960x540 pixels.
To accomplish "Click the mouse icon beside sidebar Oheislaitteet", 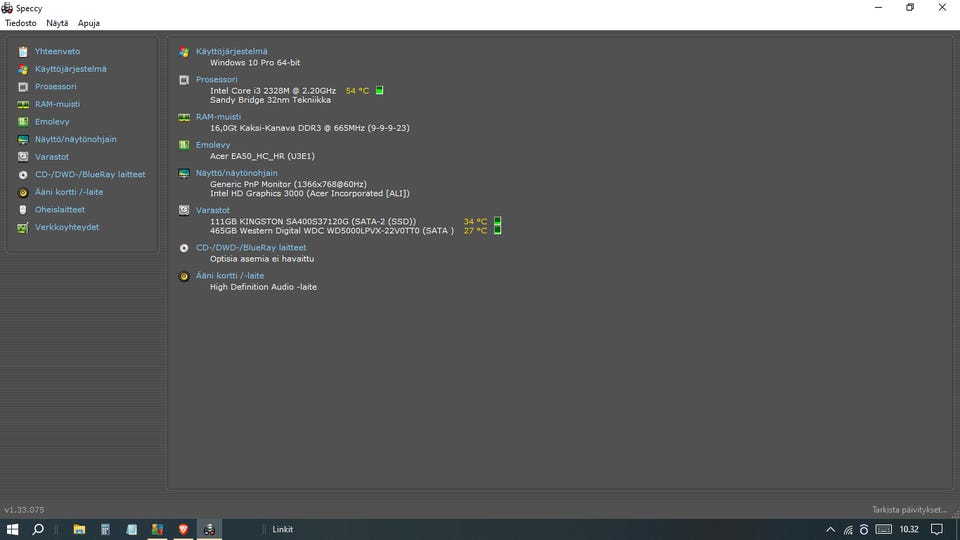I will pyautogui.click(x=23, y=210).
